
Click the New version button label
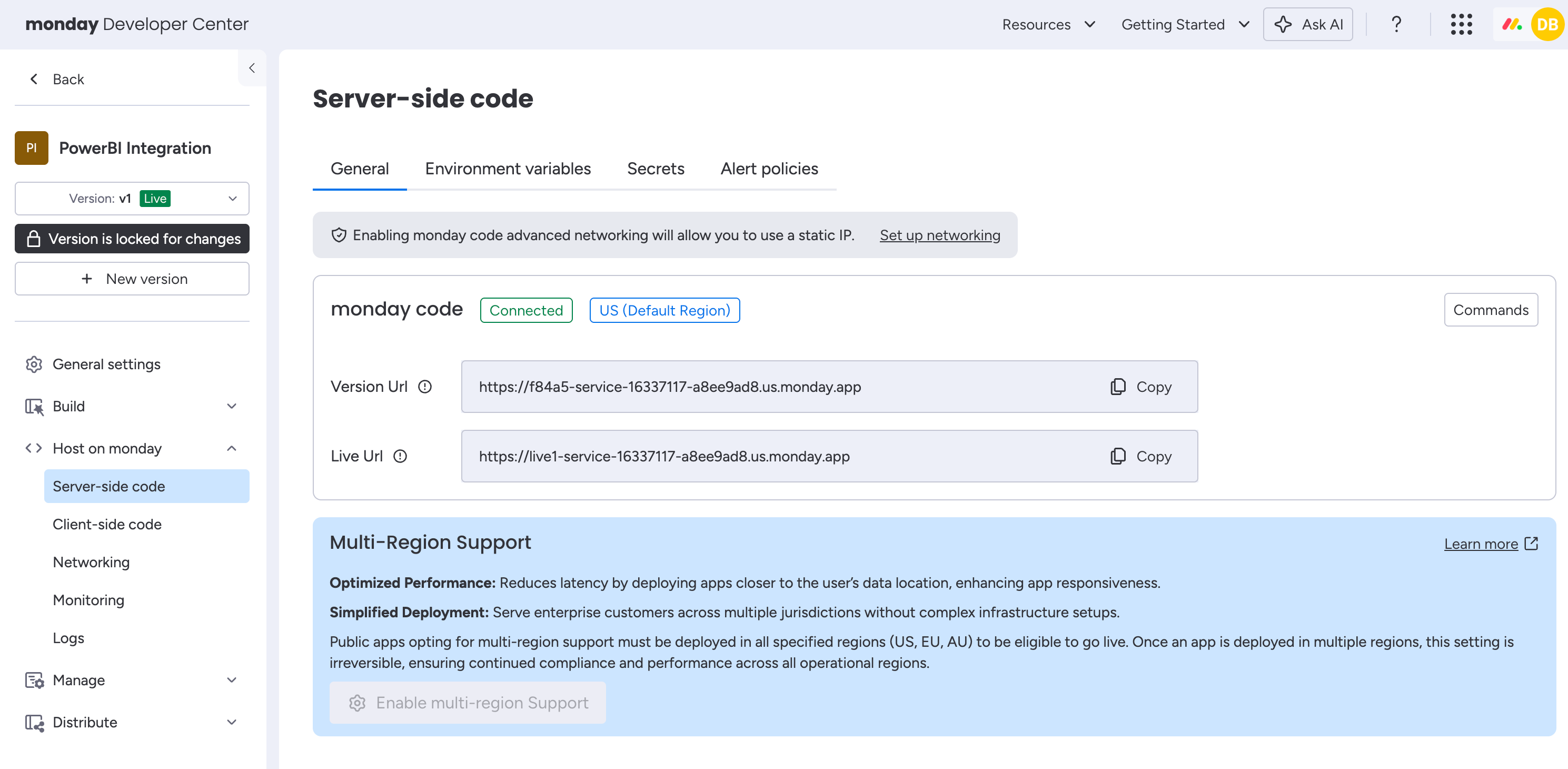point(147,279)
